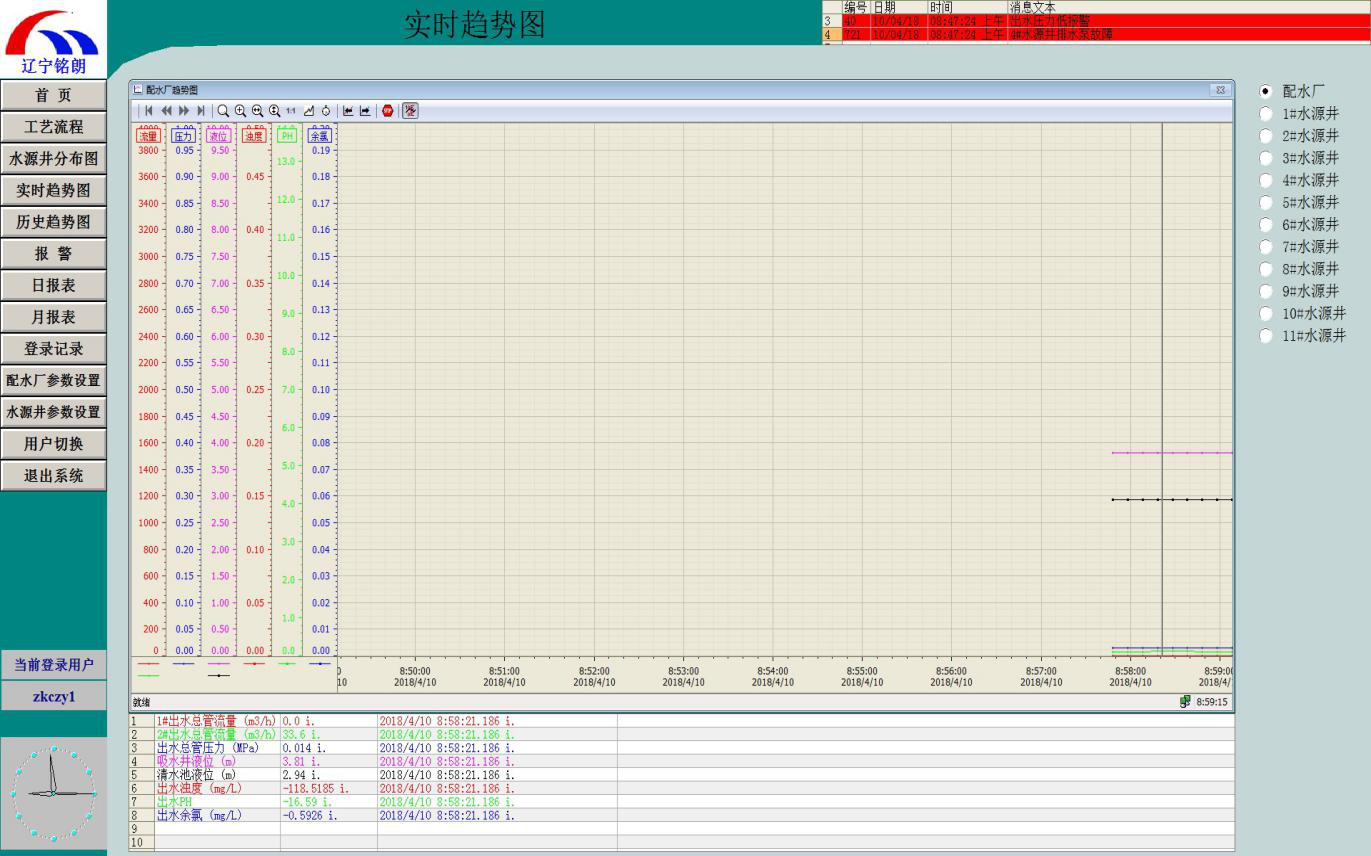This screenshot has width=1371, height=856.
Task: Click the magenta 液位 axis label
Action: coord(217,135)
